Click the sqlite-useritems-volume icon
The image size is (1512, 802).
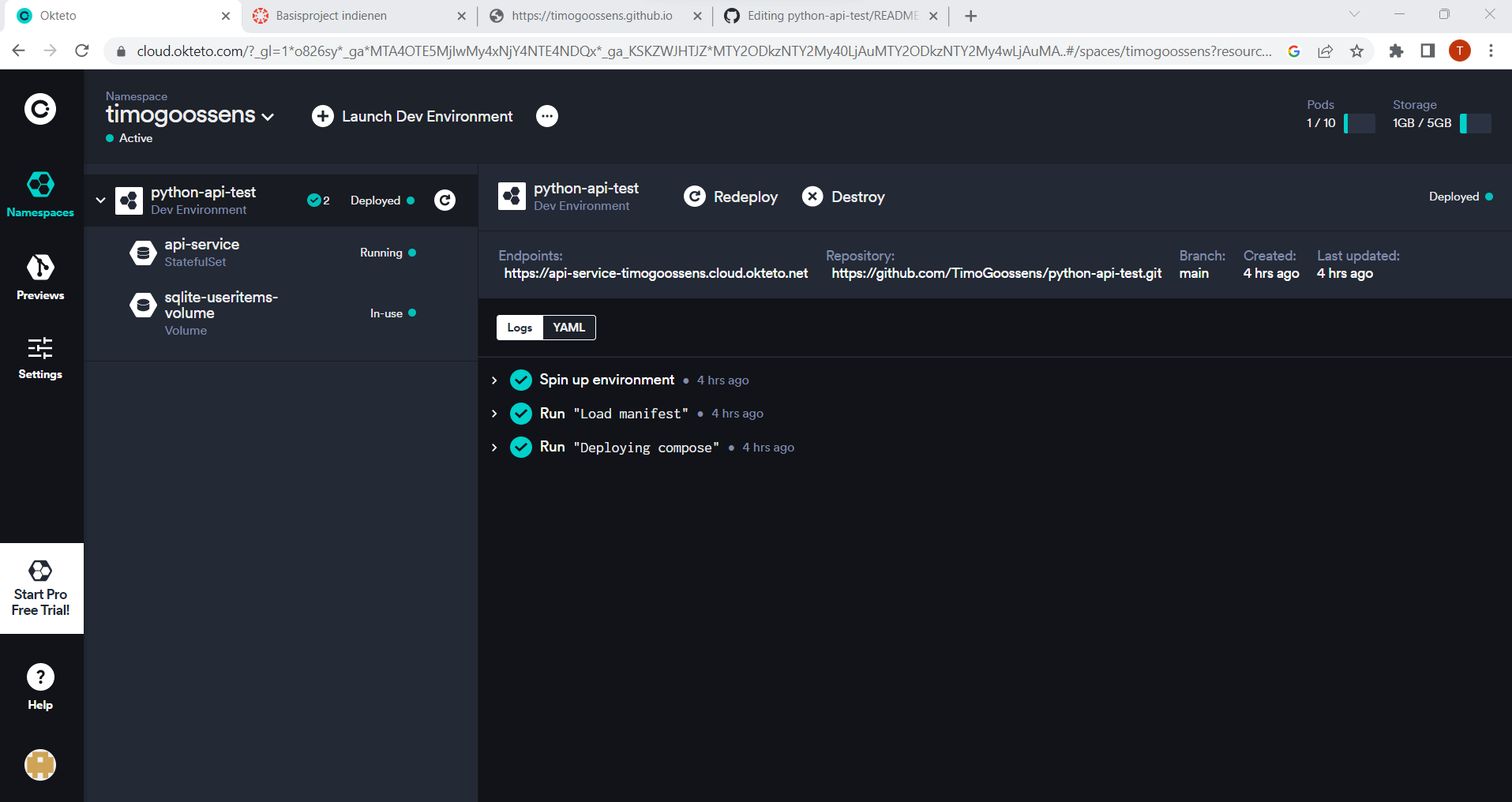point(143,305)
